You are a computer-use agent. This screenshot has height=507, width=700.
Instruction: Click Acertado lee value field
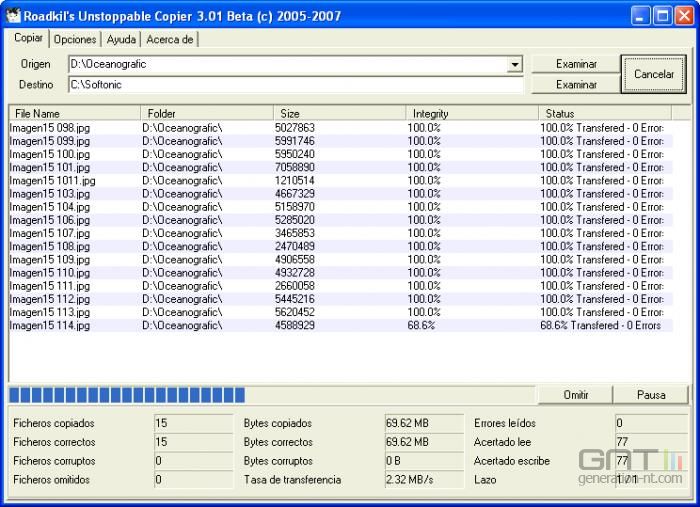point(651,442)
